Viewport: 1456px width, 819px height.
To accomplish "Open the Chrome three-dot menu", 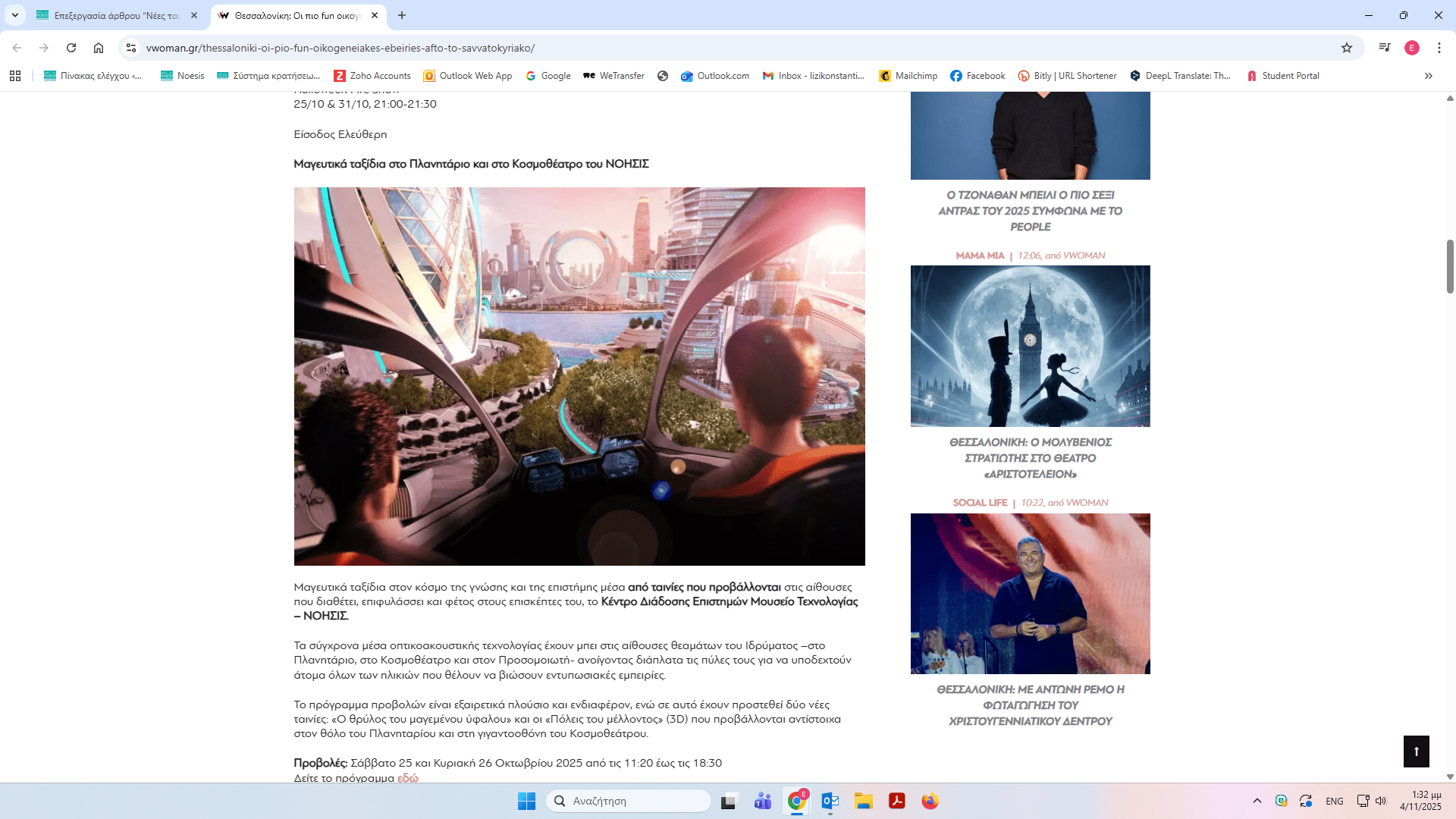I will (x=1439, y=48).
